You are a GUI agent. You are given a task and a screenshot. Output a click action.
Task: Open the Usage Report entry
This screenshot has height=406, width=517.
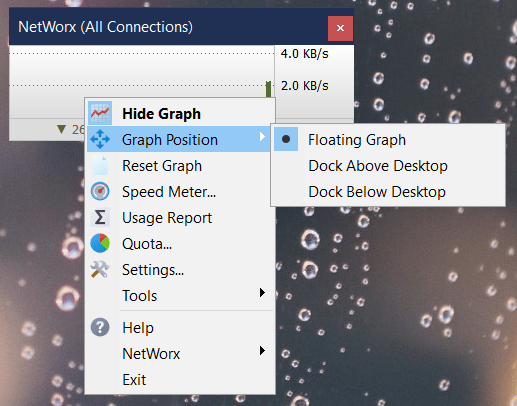(x=180, y=217)
